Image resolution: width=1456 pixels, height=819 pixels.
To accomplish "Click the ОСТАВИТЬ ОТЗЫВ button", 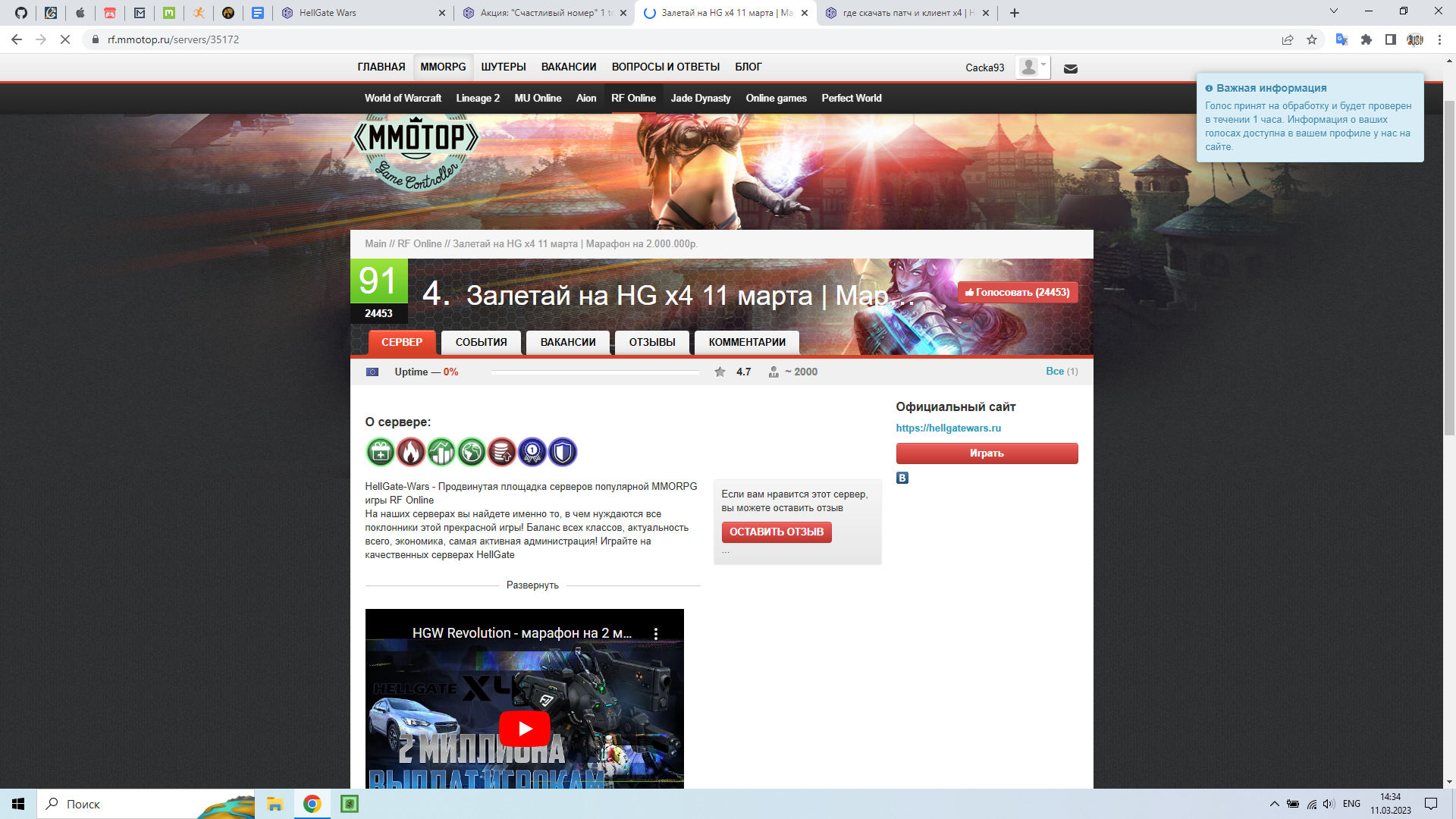I will click(x=777, y=532).
